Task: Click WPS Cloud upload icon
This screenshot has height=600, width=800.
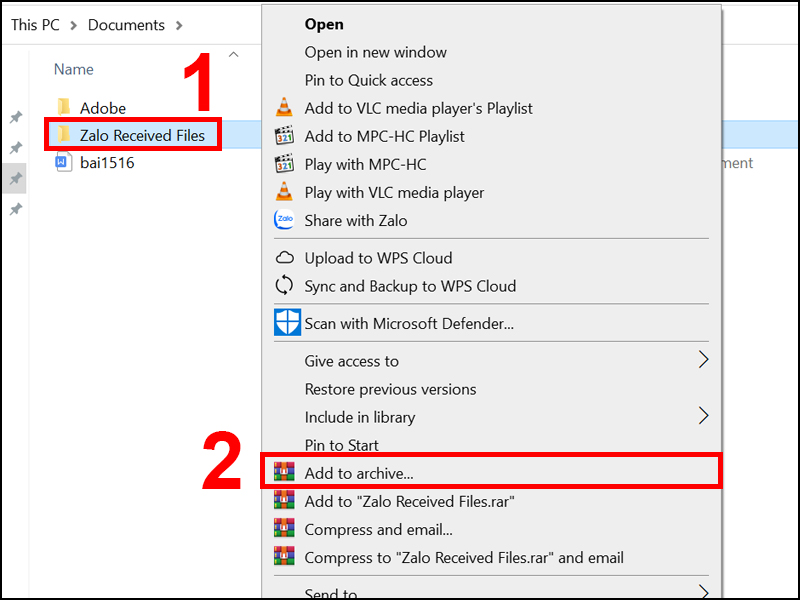Action: (x=285, y=258)
